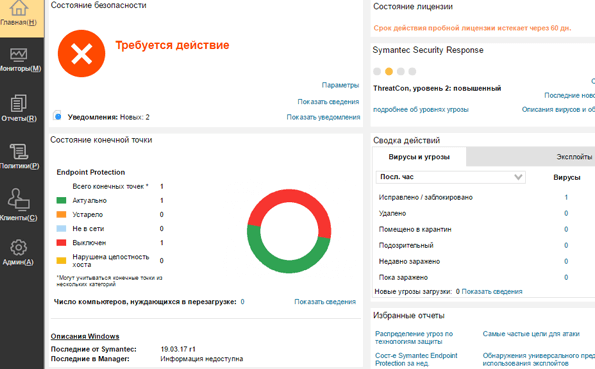
Task: Click the Недавно заражено count 0
Action: (566, 261)
